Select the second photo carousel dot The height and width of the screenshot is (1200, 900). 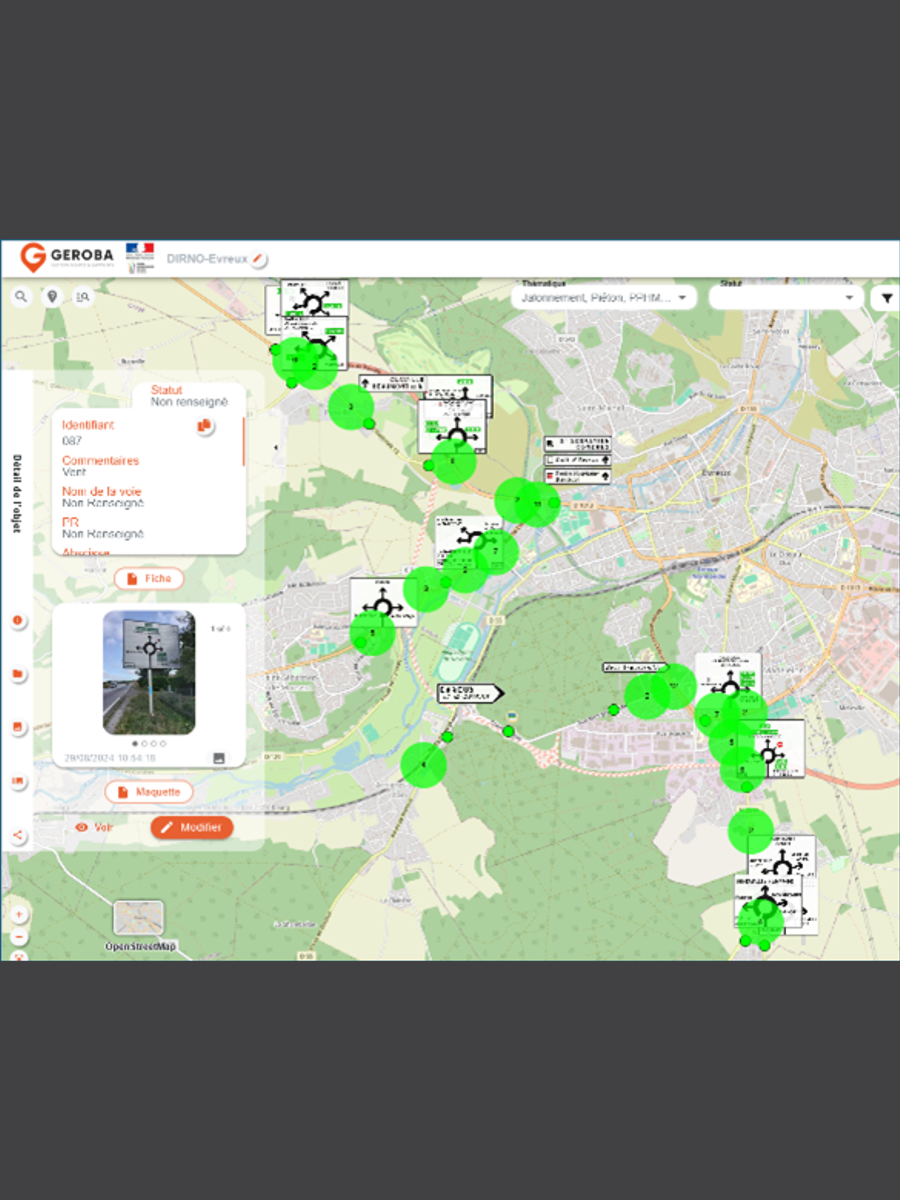click(x=144, y=743)
